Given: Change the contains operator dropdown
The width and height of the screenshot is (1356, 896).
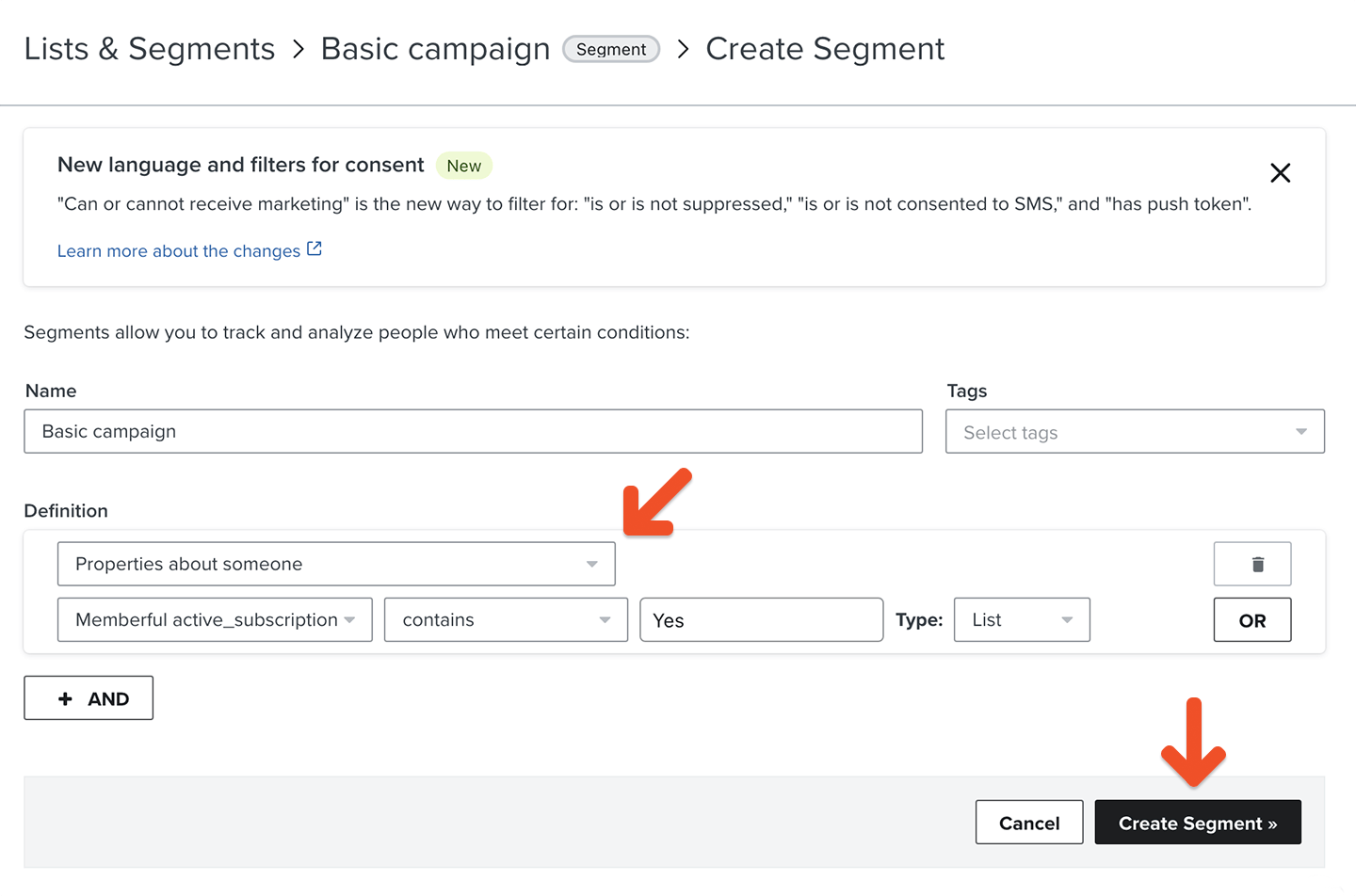Looking at the screenshot, I should click(506, 620).
